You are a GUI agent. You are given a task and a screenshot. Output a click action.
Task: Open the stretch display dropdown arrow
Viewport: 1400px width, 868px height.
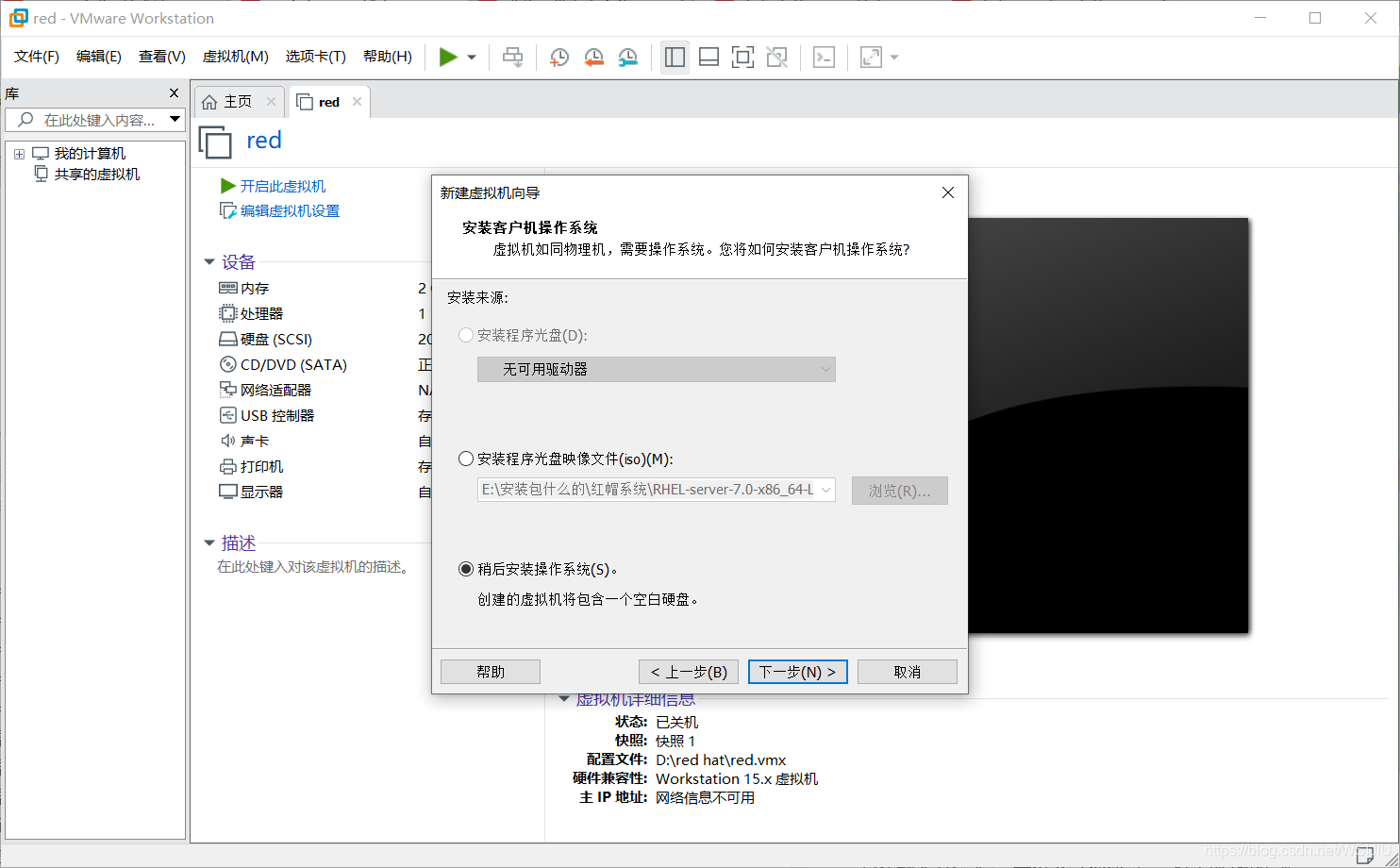coord(894,58)
